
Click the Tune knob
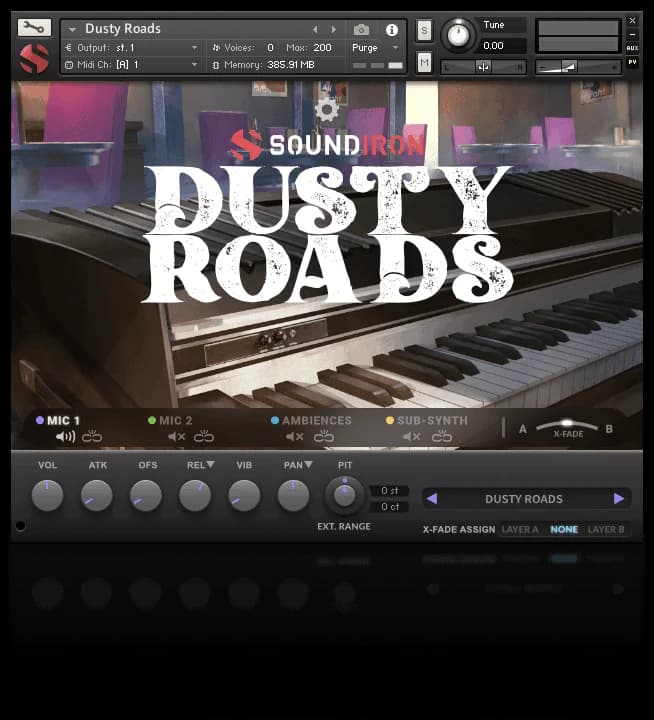pos(458,34)
